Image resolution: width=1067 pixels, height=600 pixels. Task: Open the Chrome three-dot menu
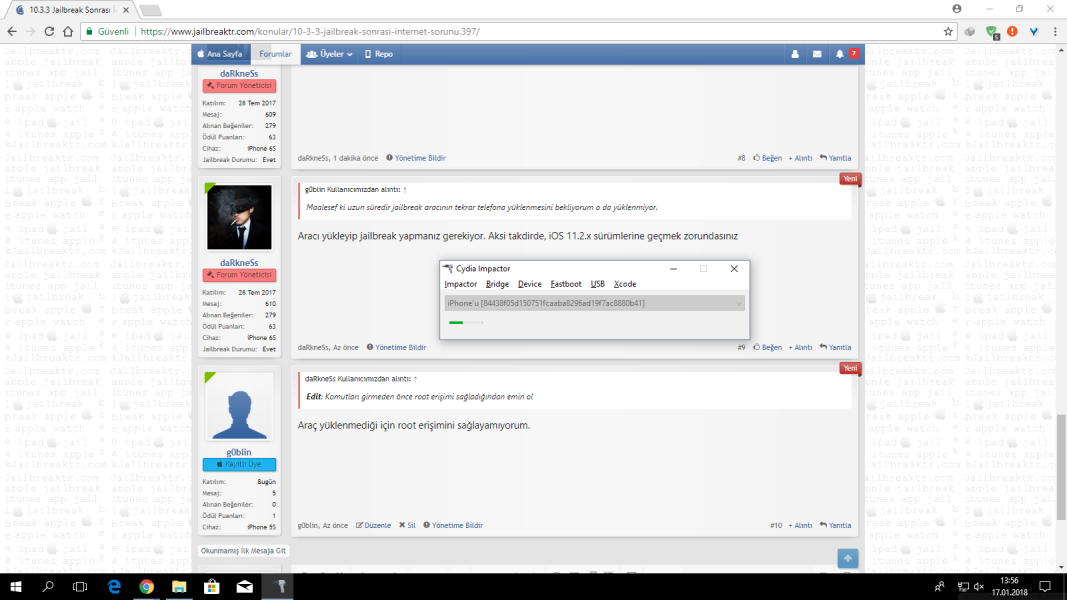[1053, 31]
